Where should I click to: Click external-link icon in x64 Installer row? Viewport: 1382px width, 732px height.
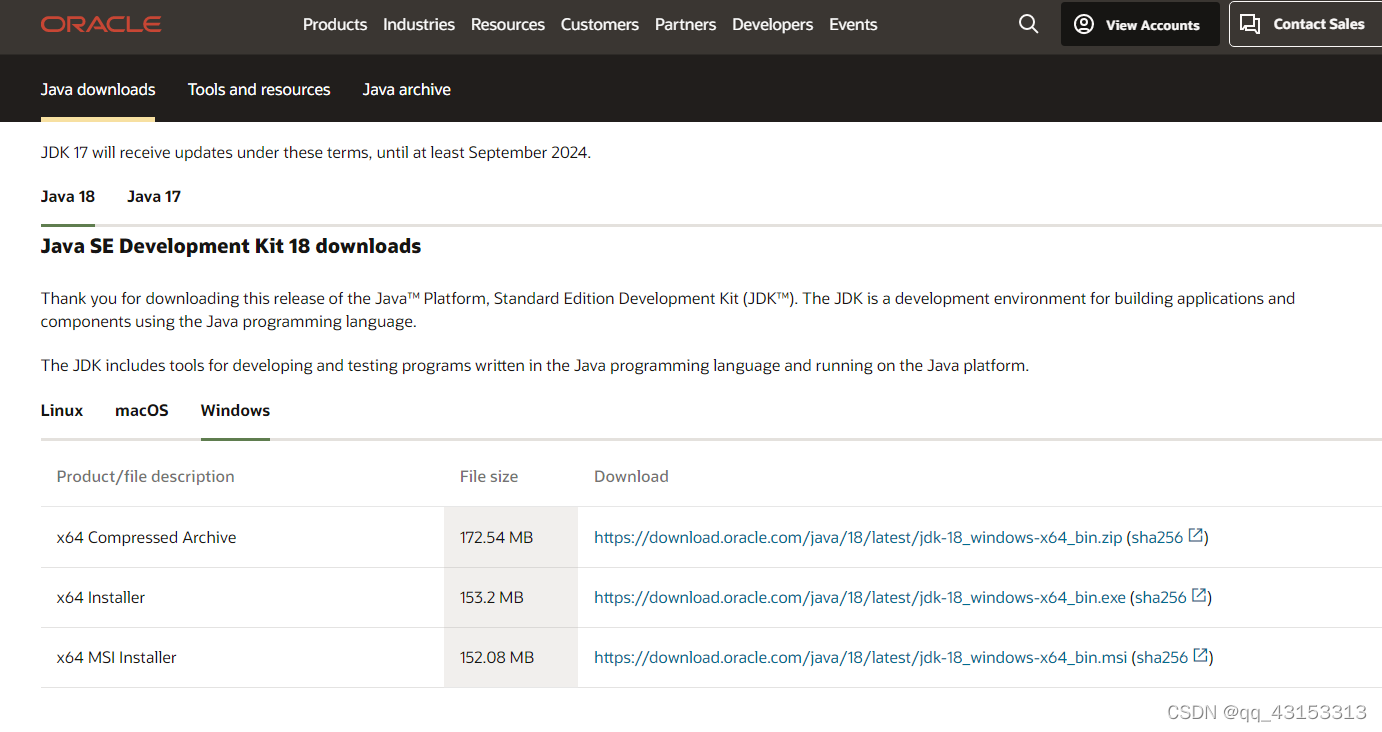click(1199, 596)
